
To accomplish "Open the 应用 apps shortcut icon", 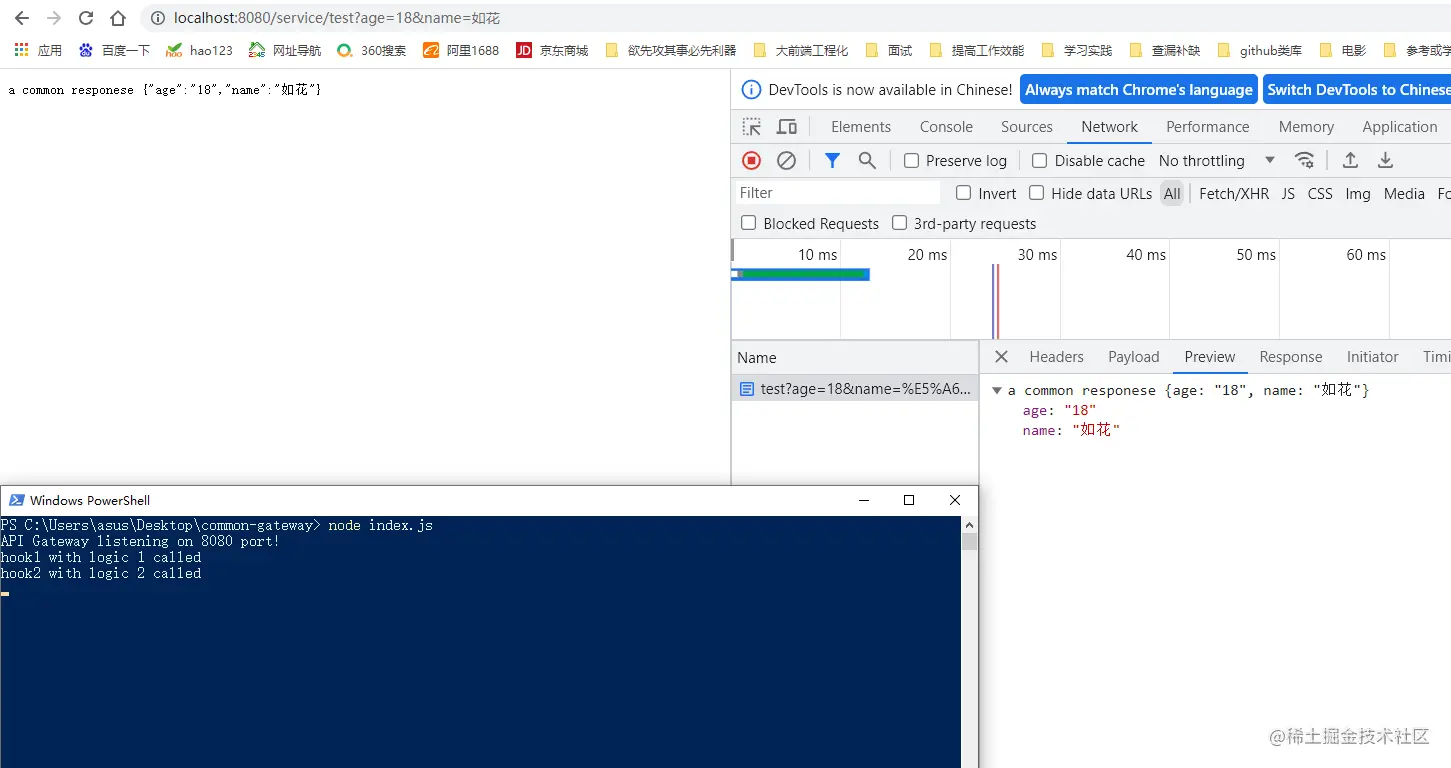I will 21,50.
